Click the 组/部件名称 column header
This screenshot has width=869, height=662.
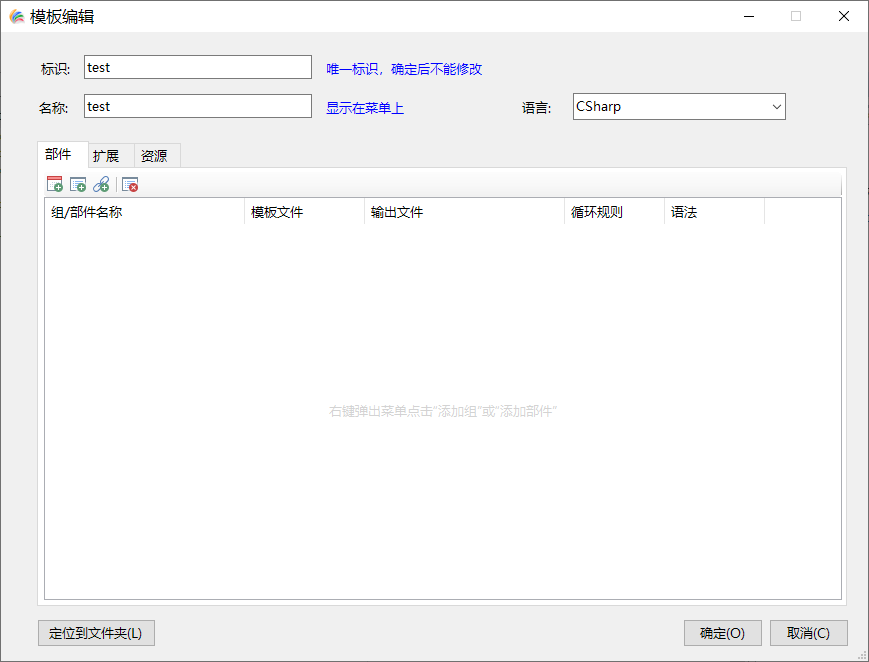click(145, 212)
